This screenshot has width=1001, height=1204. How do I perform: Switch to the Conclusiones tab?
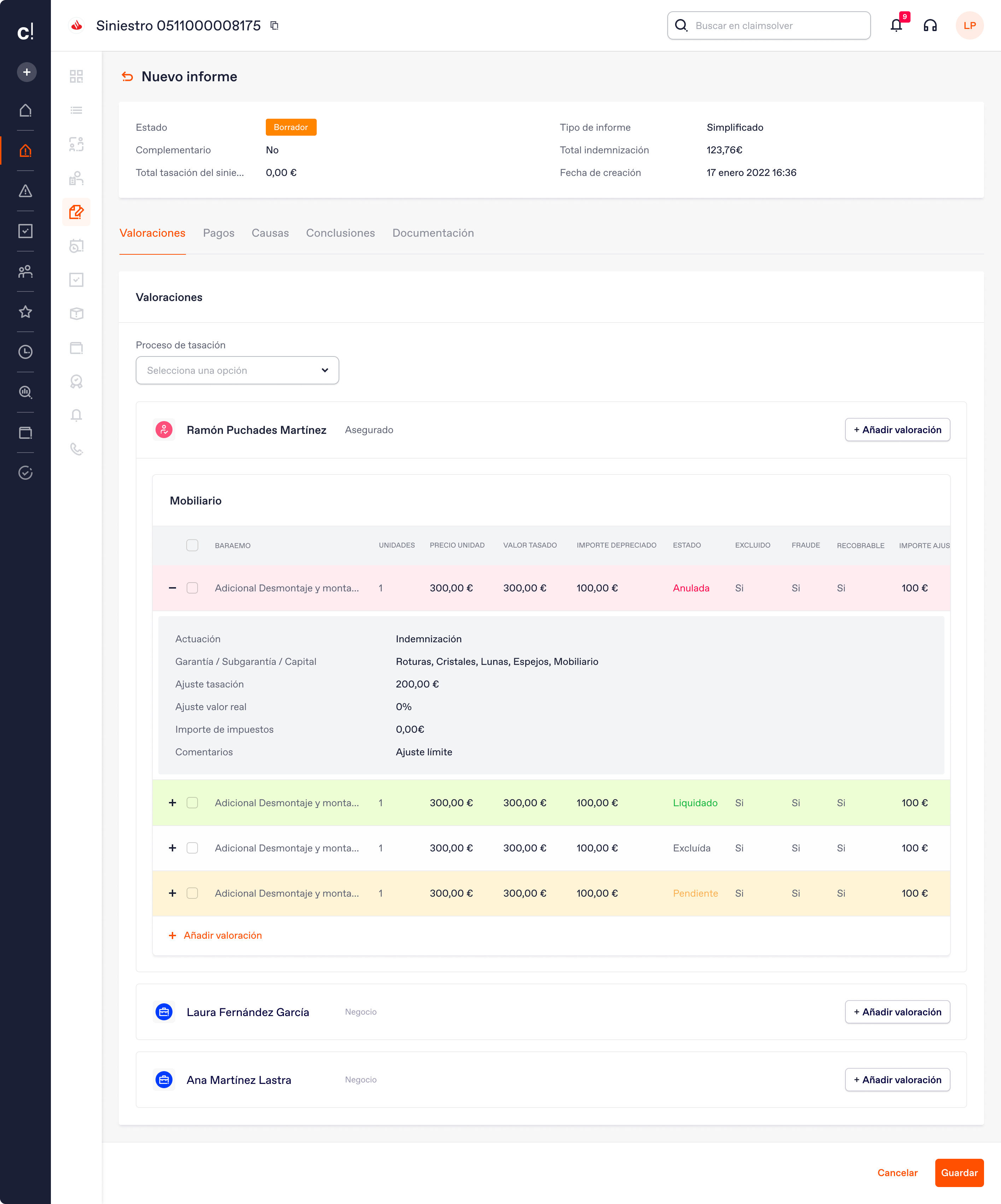click(341, 234)
